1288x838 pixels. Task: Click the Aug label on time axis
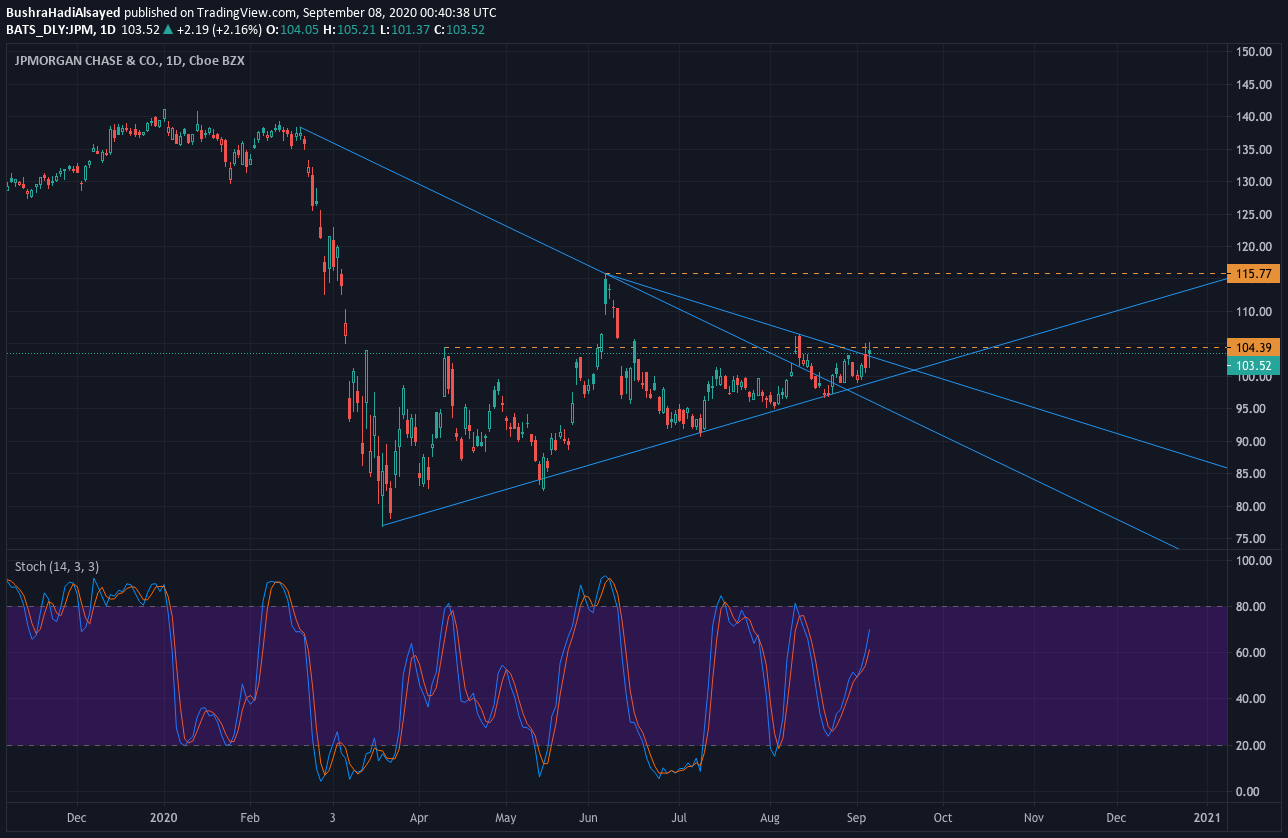tap(771, 817)
